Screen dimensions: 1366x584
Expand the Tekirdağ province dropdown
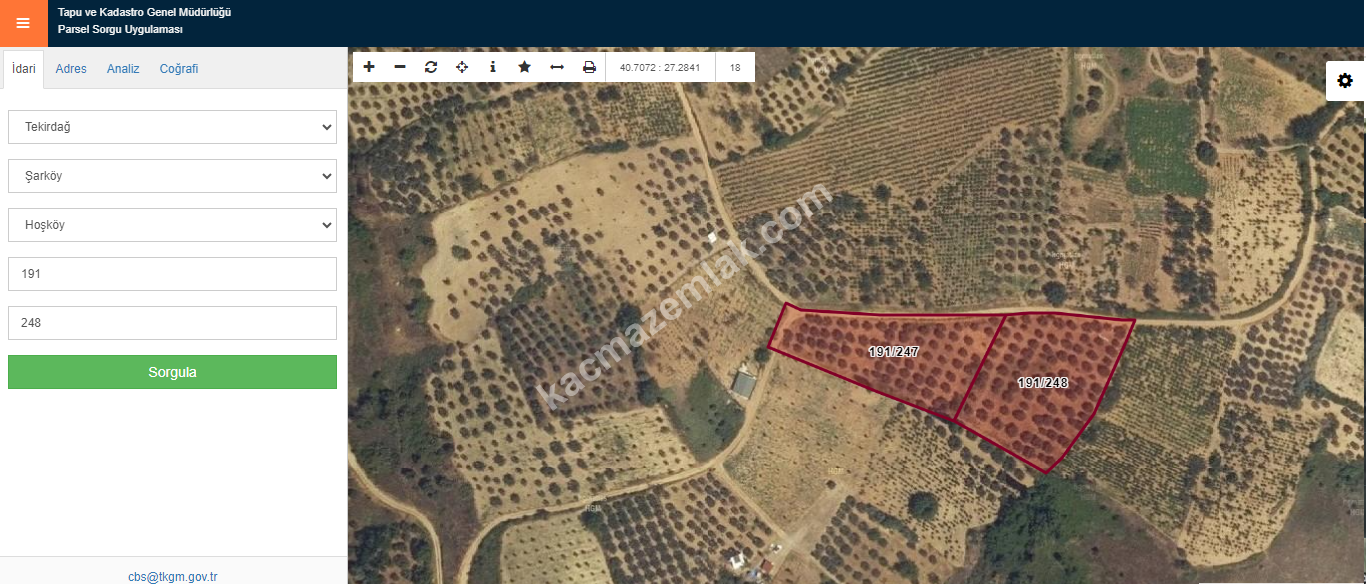tap(172, 127)
